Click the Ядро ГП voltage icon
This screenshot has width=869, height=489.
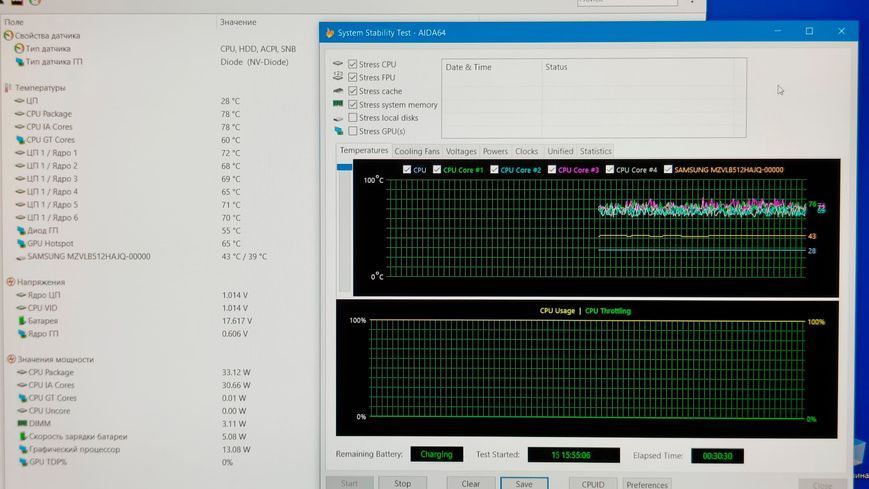22,334
